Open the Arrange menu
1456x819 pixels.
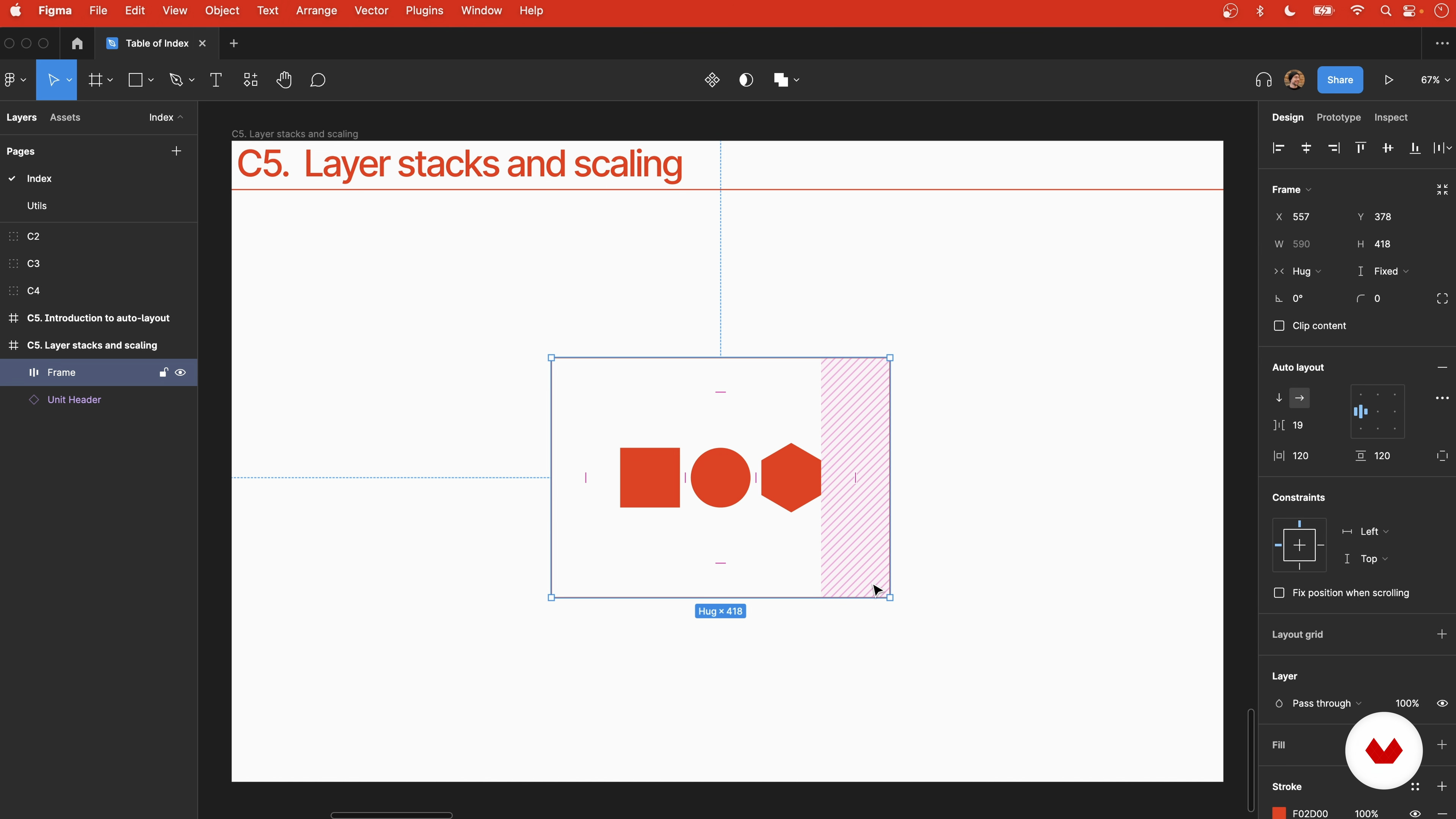pyautogui.click(x=317, y=11)
